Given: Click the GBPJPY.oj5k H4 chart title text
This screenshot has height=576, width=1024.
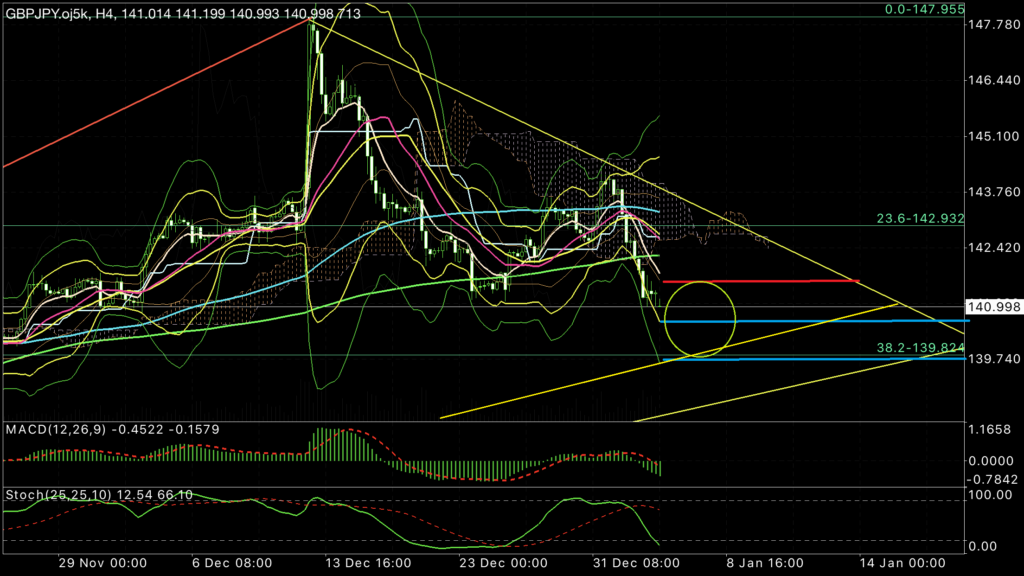Looking at the screenshot, I should coord(183,14).
